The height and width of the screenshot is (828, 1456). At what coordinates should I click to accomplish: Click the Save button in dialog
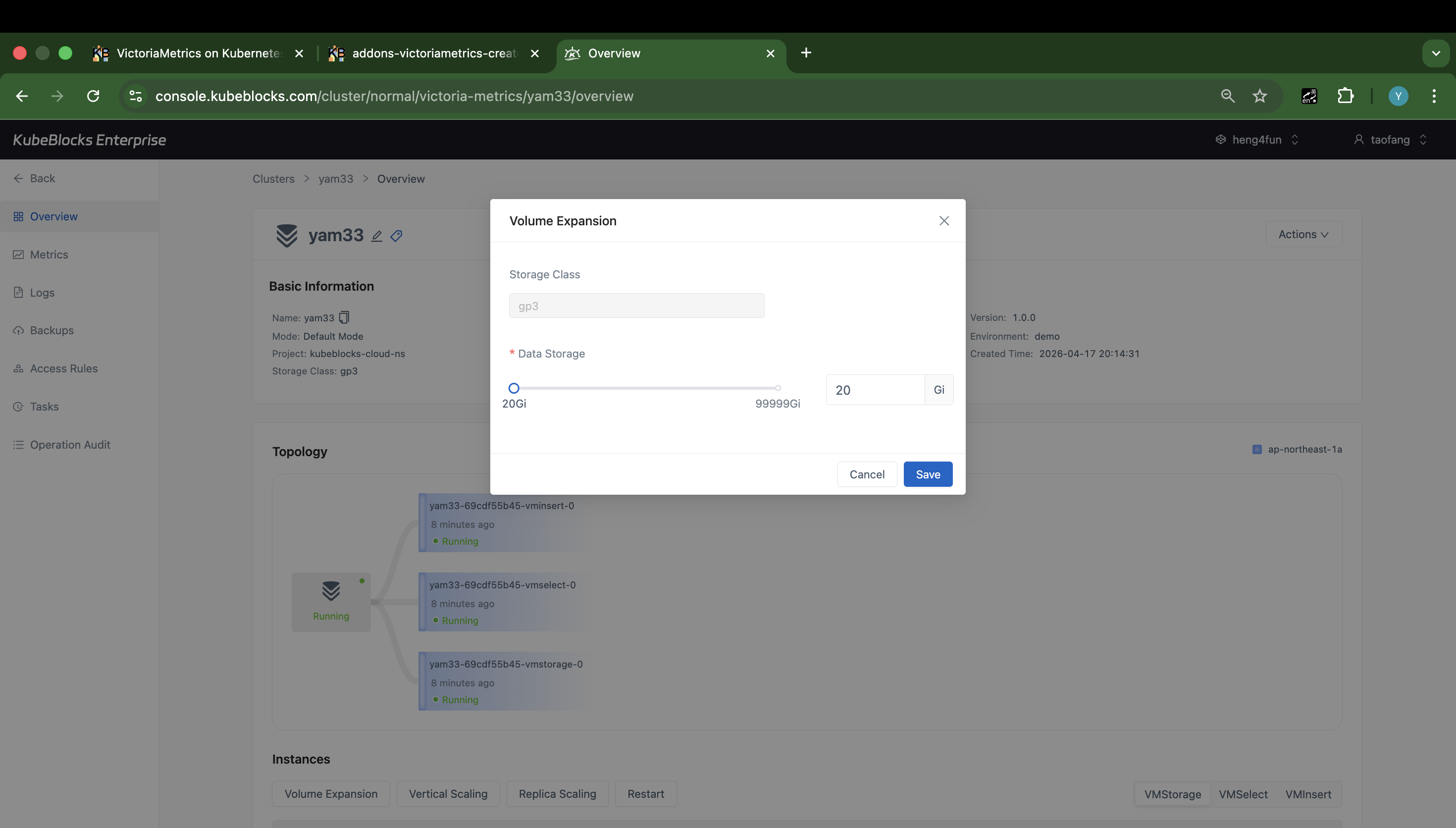point(928,474)
